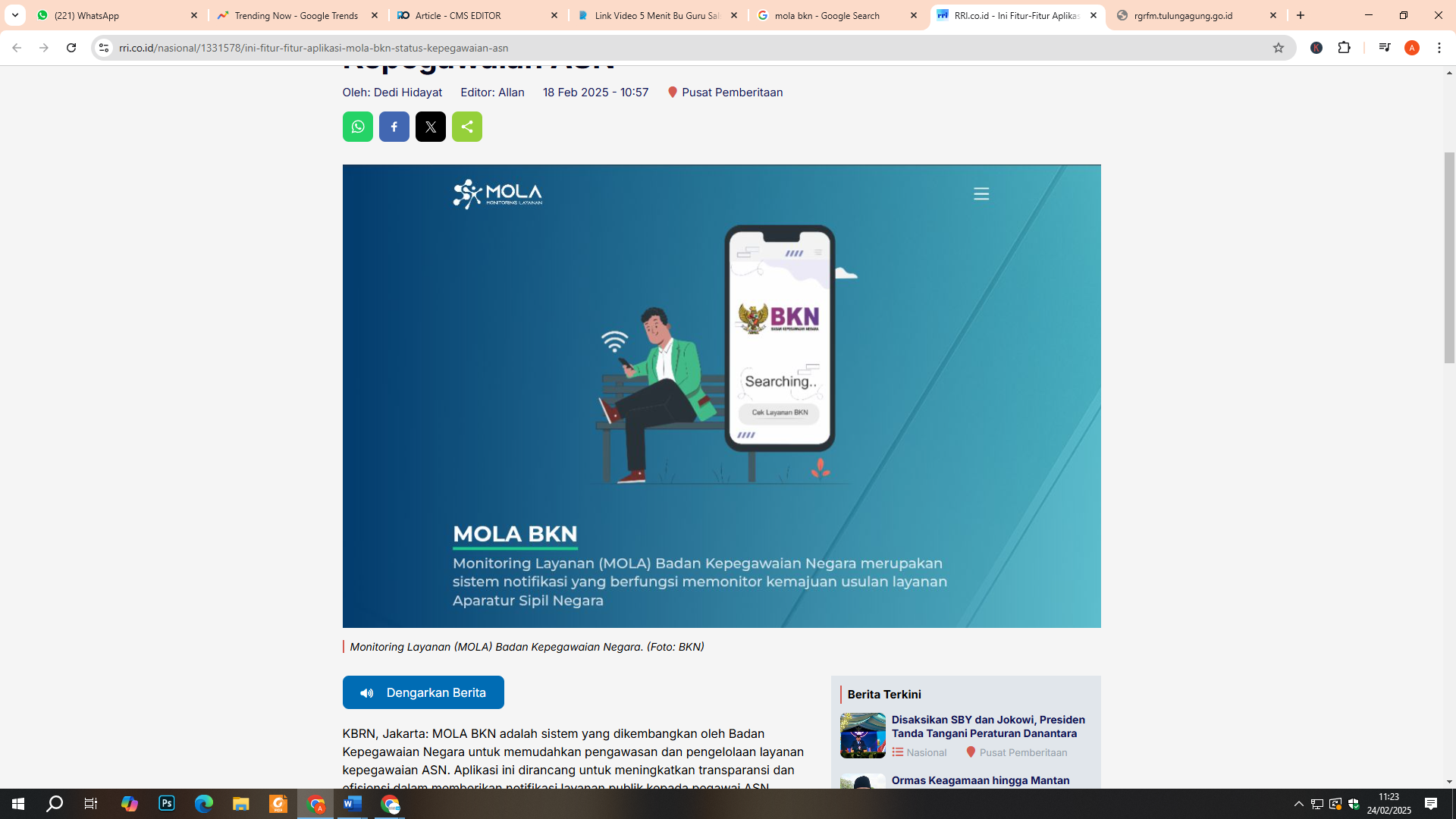
Task: Open the media playback control in toolbar
Action: [x=1384, y=48]
